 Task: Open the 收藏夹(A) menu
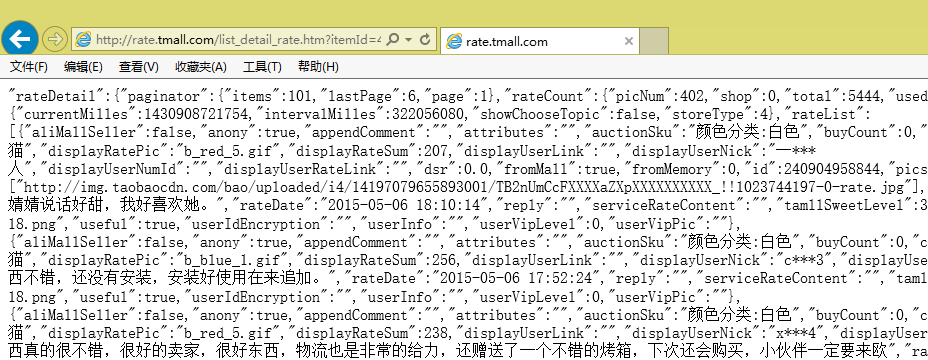(x=201, y=67)
